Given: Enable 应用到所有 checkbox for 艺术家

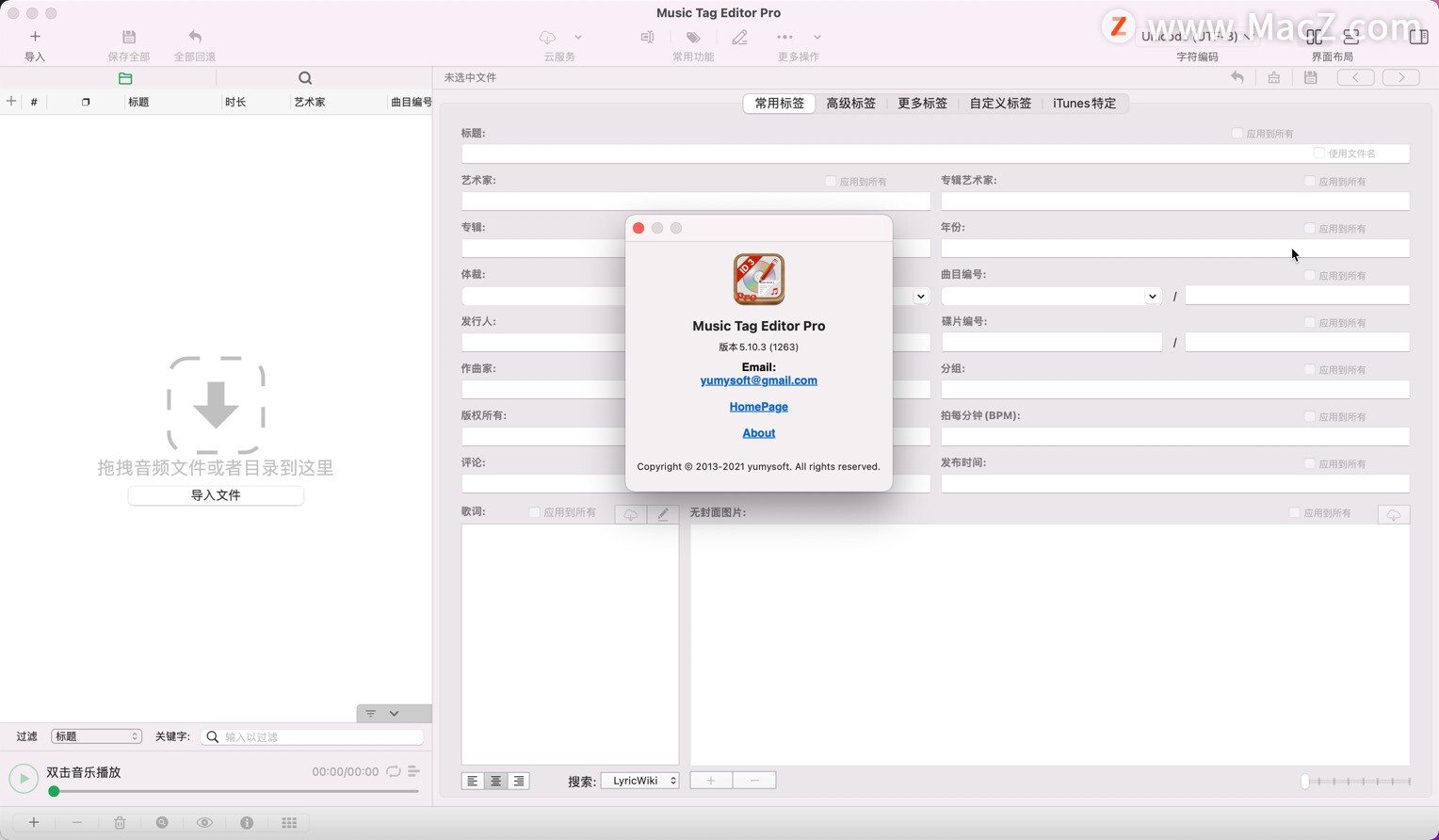Looking at the screenshot, I should (831, 182).
